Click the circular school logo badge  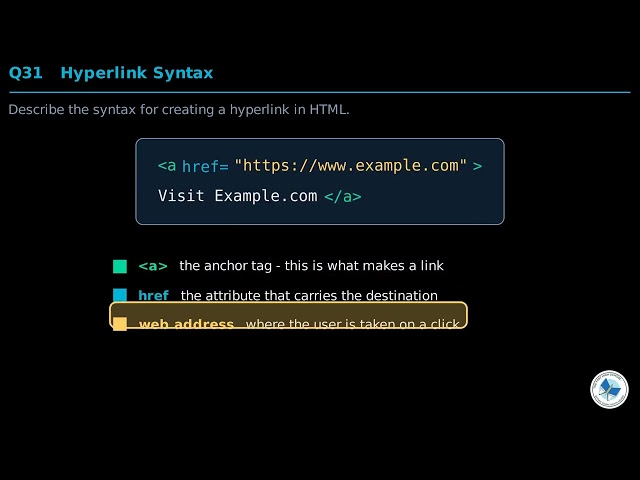point(609,389)
